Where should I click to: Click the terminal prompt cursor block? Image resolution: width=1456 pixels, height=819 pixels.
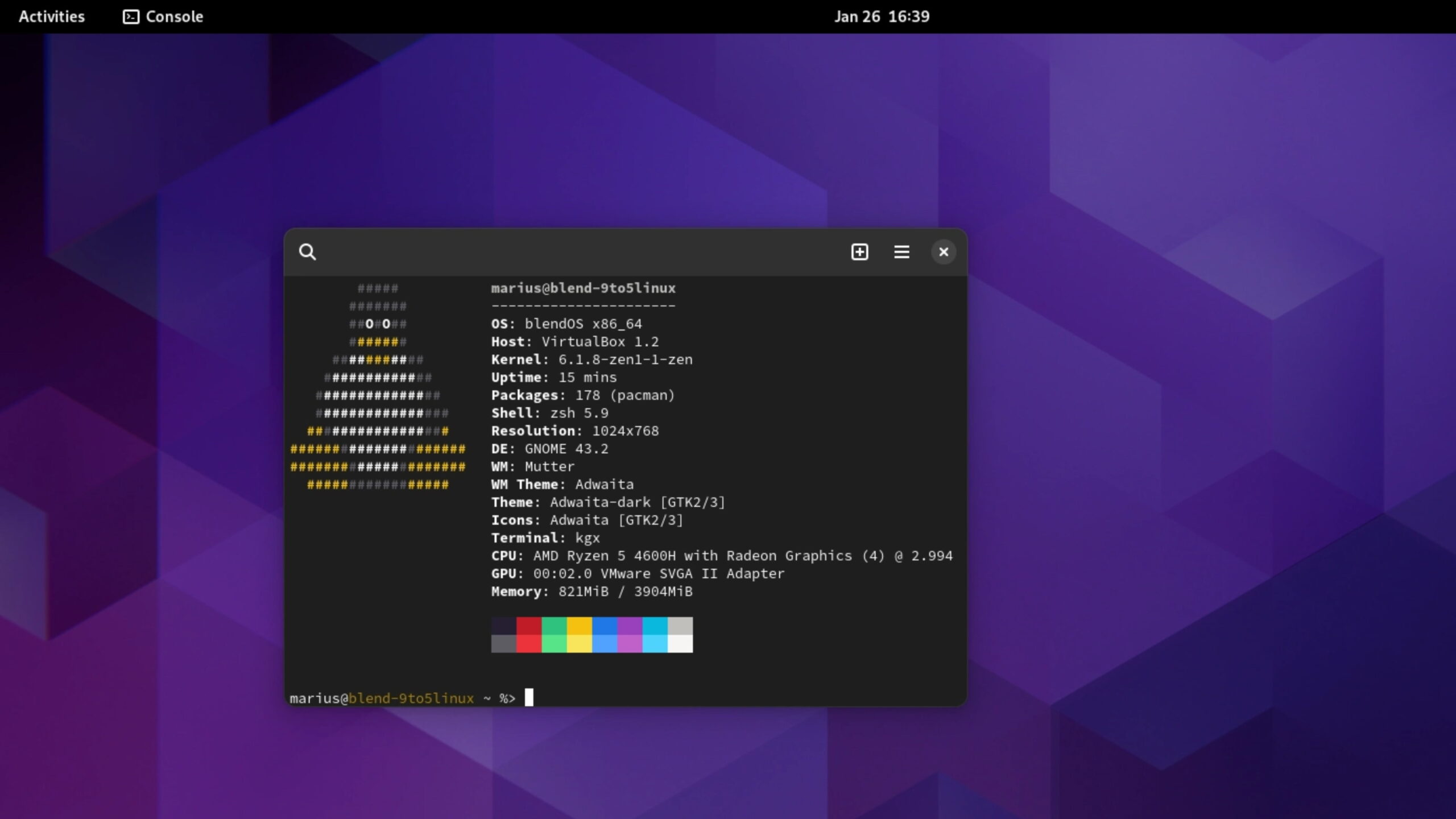click(x=529, y=697)
